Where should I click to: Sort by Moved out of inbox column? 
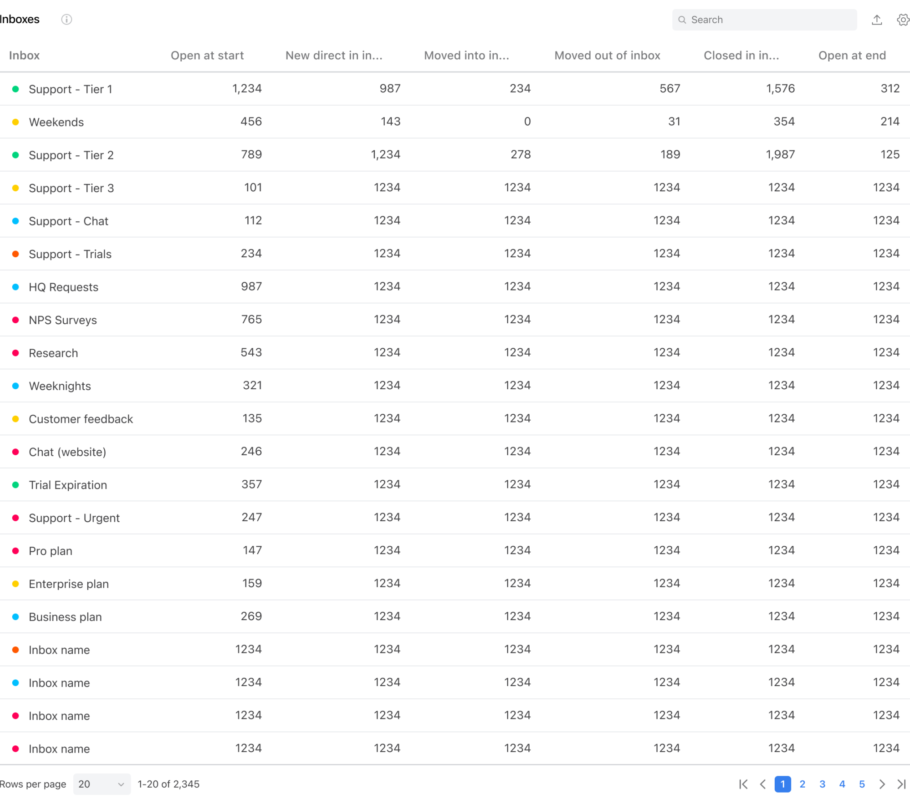point(607,56)
